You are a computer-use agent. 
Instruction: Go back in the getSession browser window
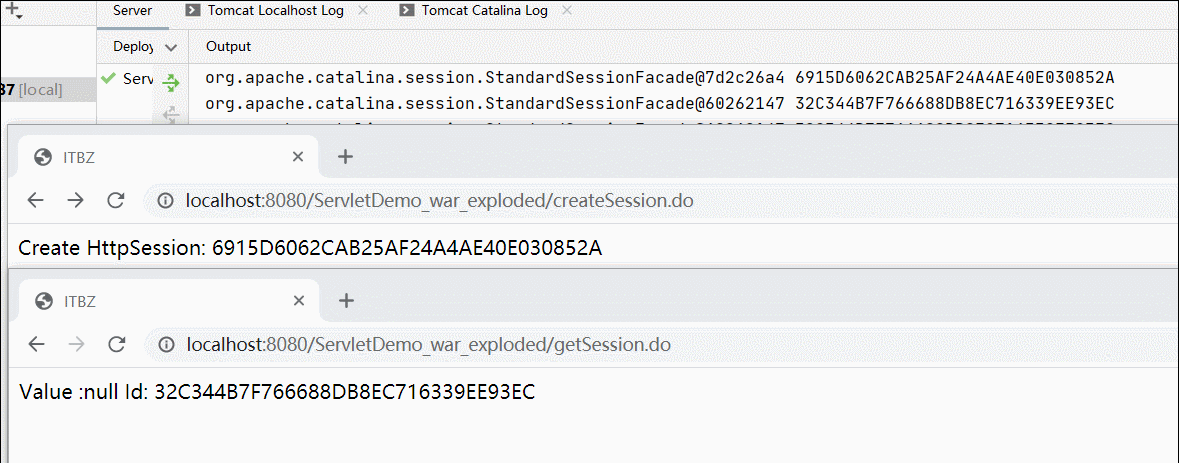(x=36, y=344)
